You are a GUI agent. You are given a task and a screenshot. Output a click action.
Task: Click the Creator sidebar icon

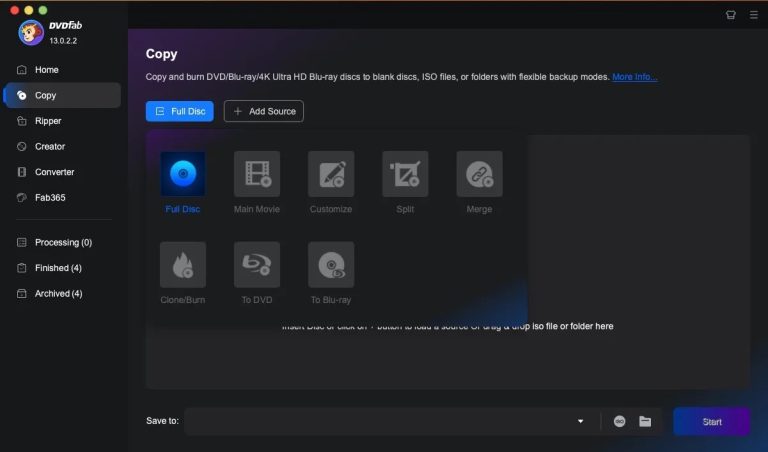(x=22, y=146)
